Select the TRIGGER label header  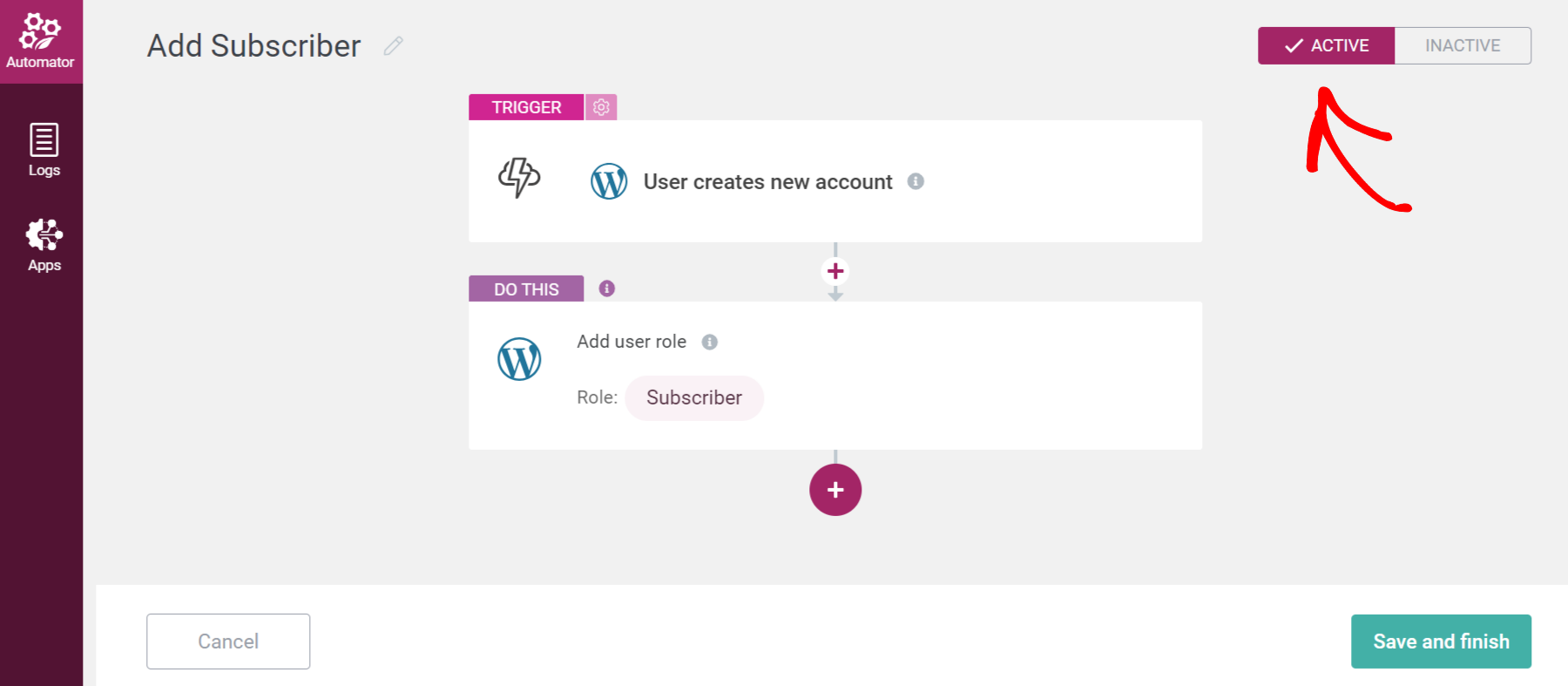526,106
